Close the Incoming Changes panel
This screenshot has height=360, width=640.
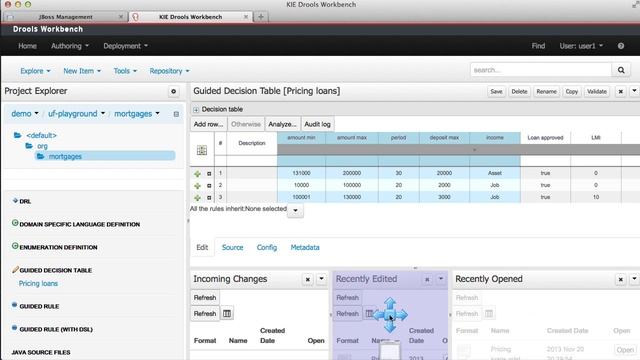(x=308, y=279)
